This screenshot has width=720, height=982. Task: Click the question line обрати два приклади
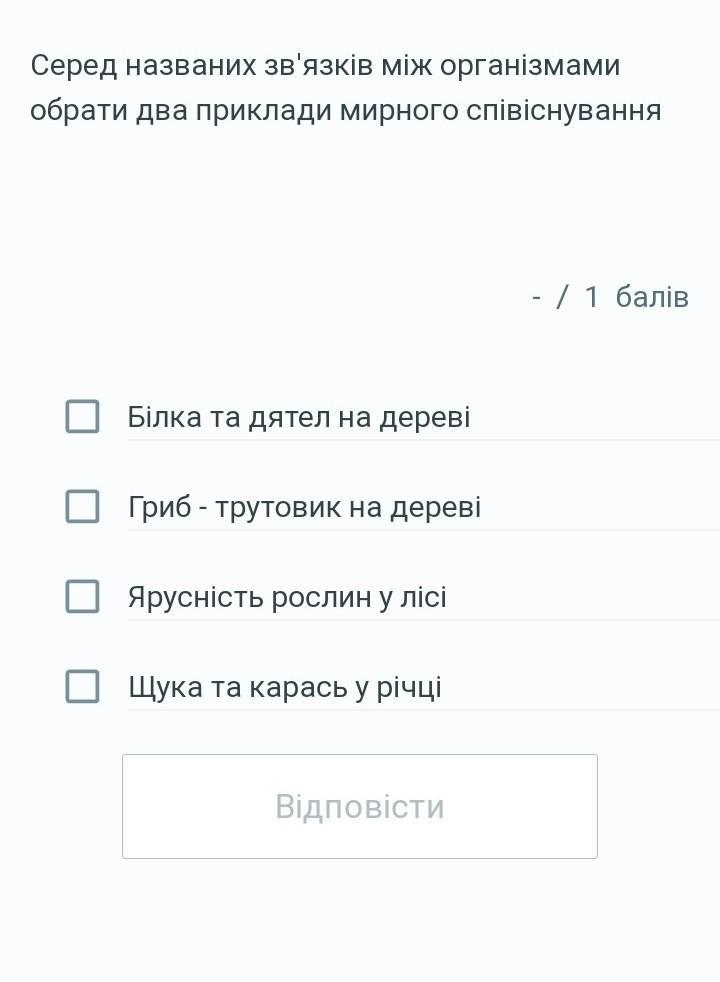(345, 109)
